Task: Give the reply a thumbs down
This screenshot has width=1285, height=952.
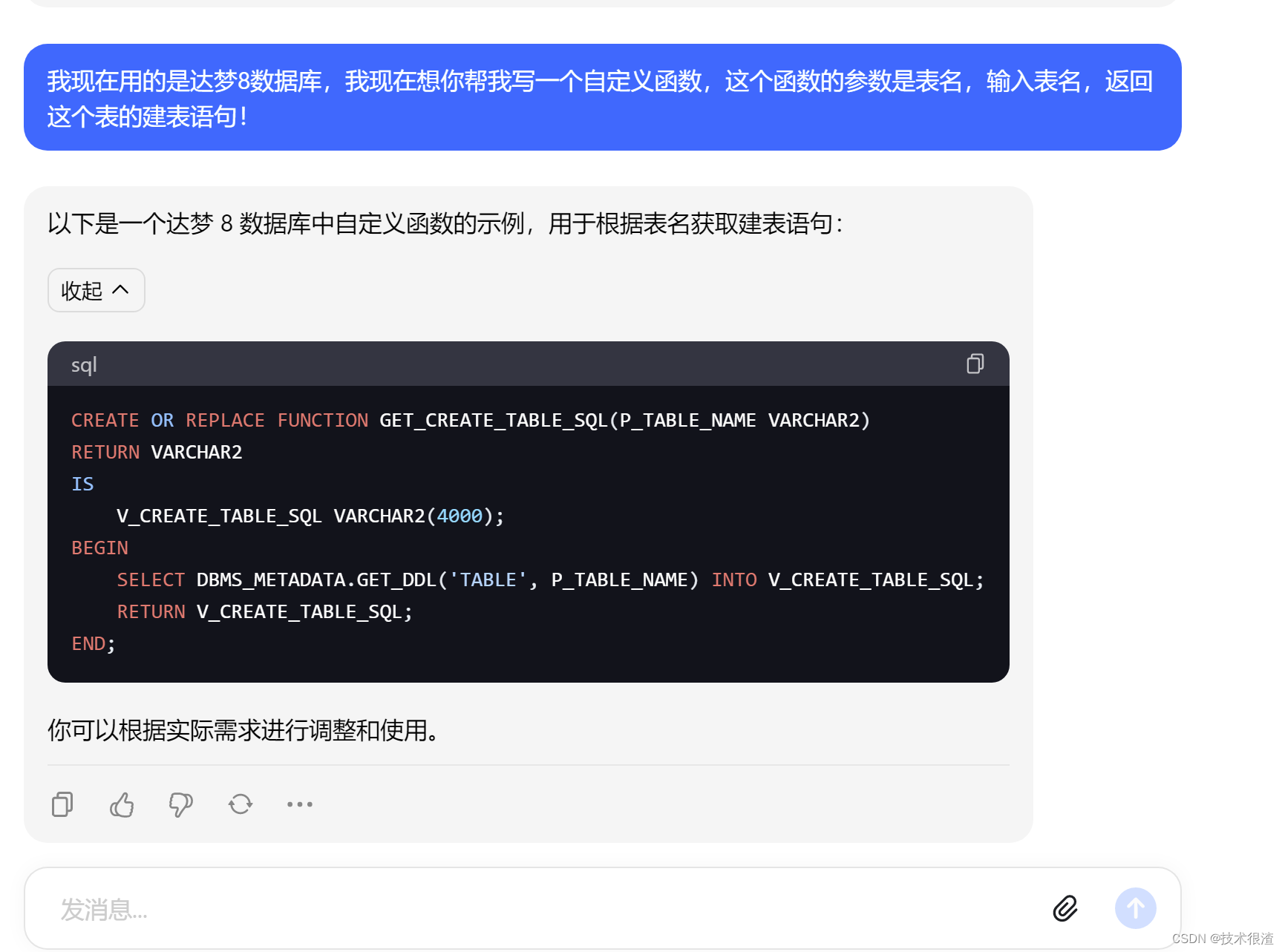Action: [180, 804]
